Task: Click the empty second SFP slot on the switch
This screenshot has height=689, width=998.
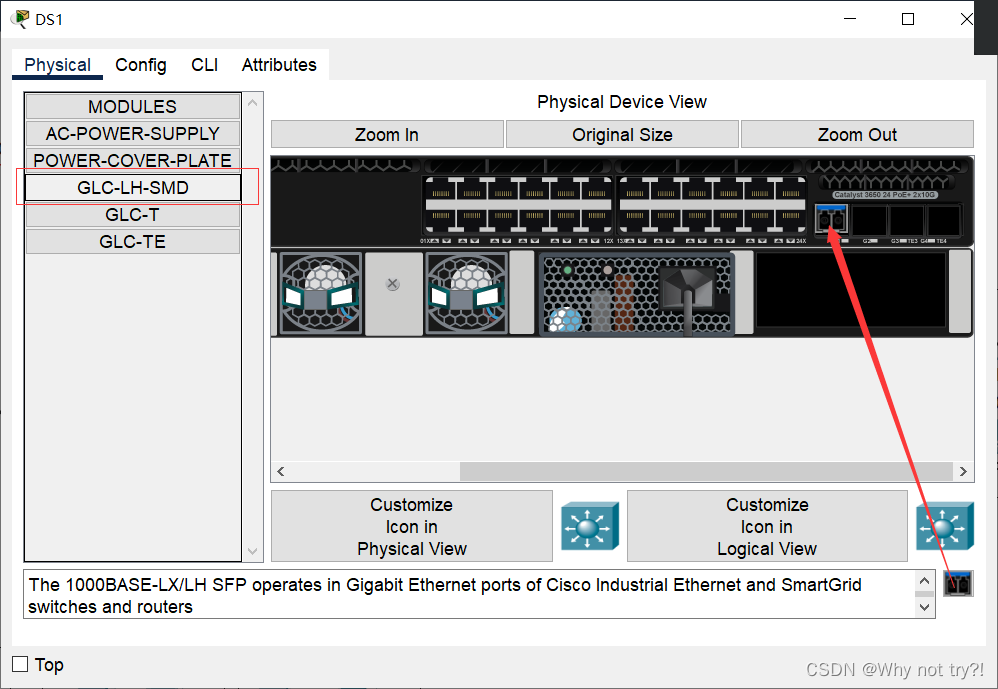Action: (869, 221)
